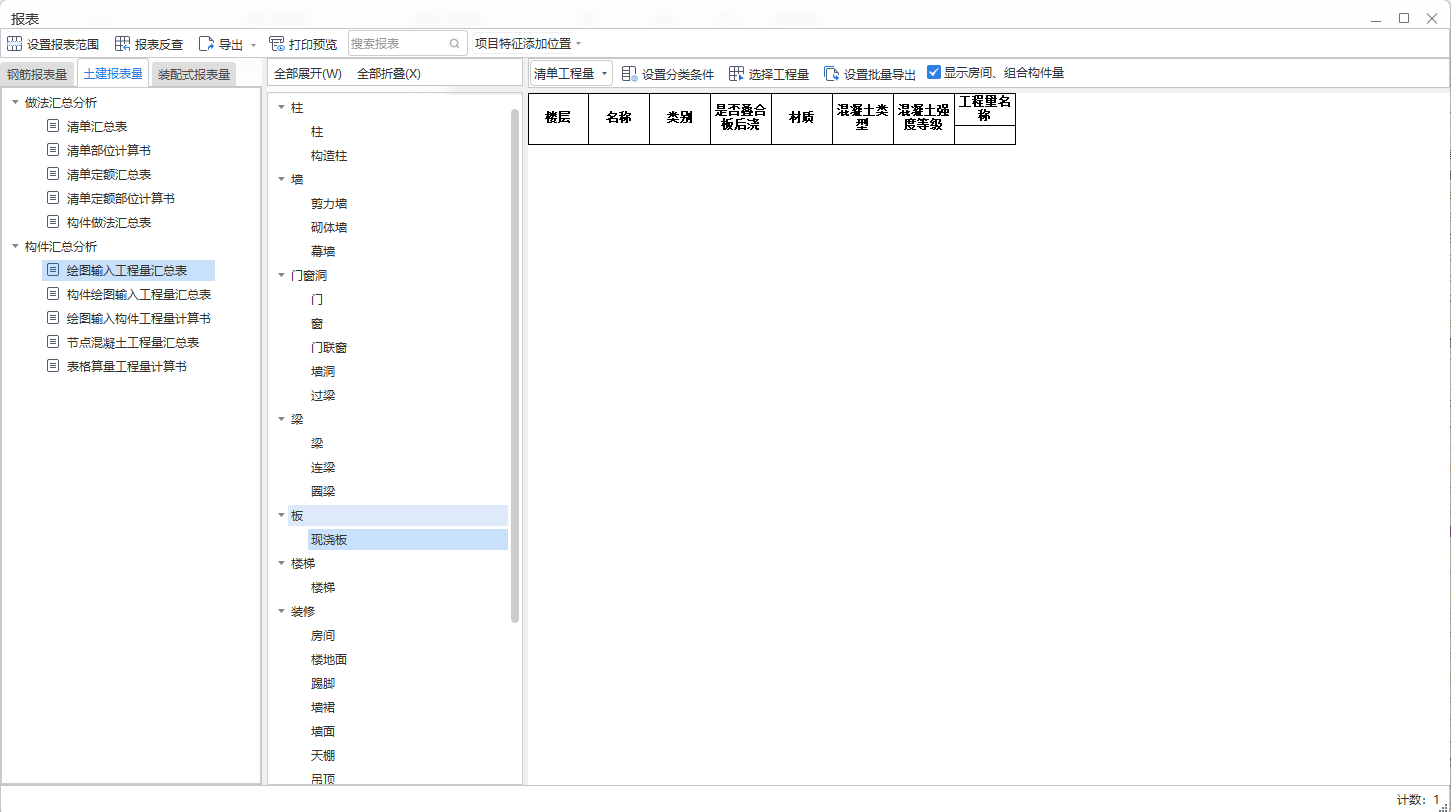
Task: Select 剪力墙 in component list
Action: [x=329, y=203]
